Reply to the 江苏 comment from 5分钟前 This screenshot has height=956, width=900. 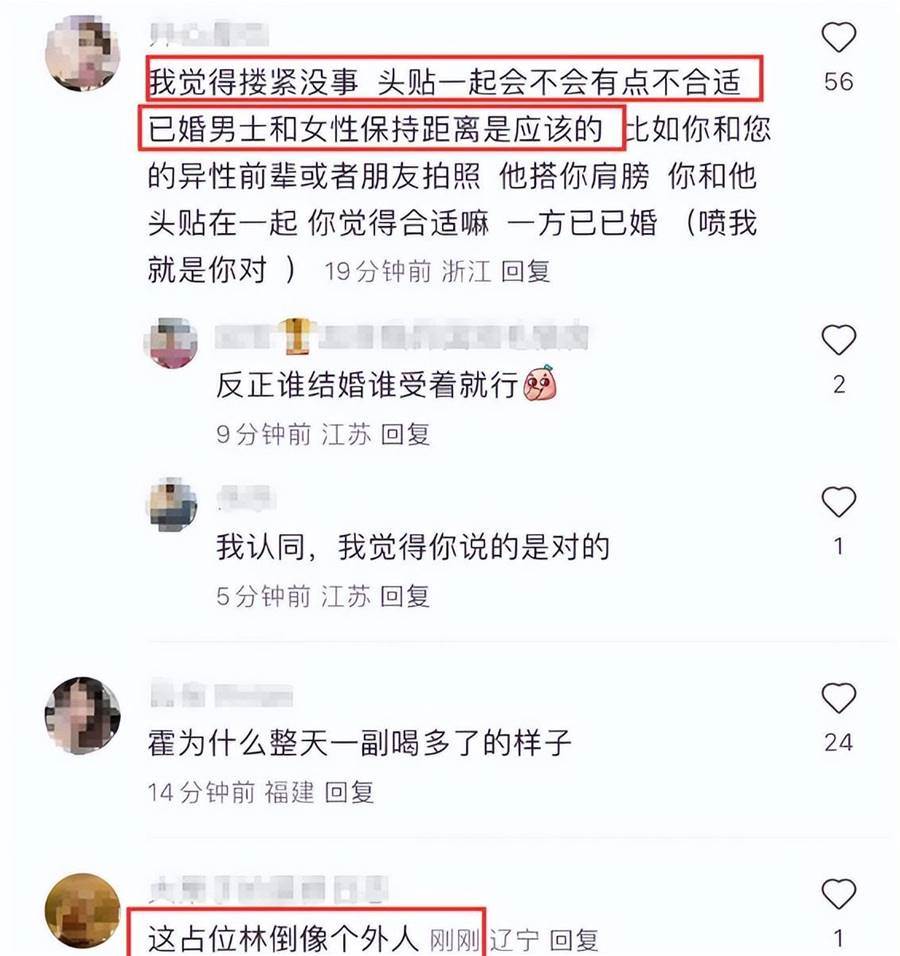(405, 596)
